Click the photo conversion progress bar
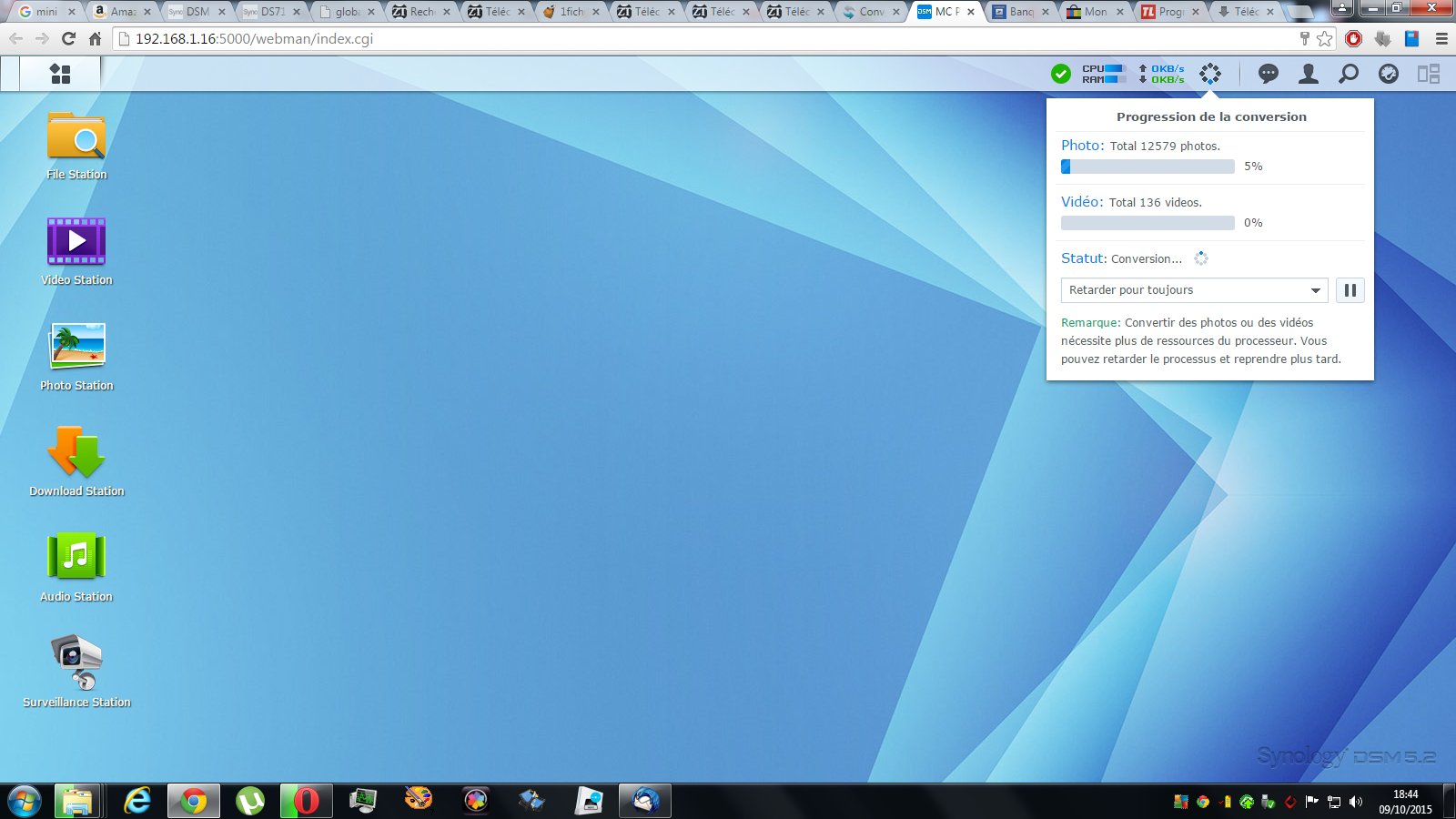 pos(1147,167)
